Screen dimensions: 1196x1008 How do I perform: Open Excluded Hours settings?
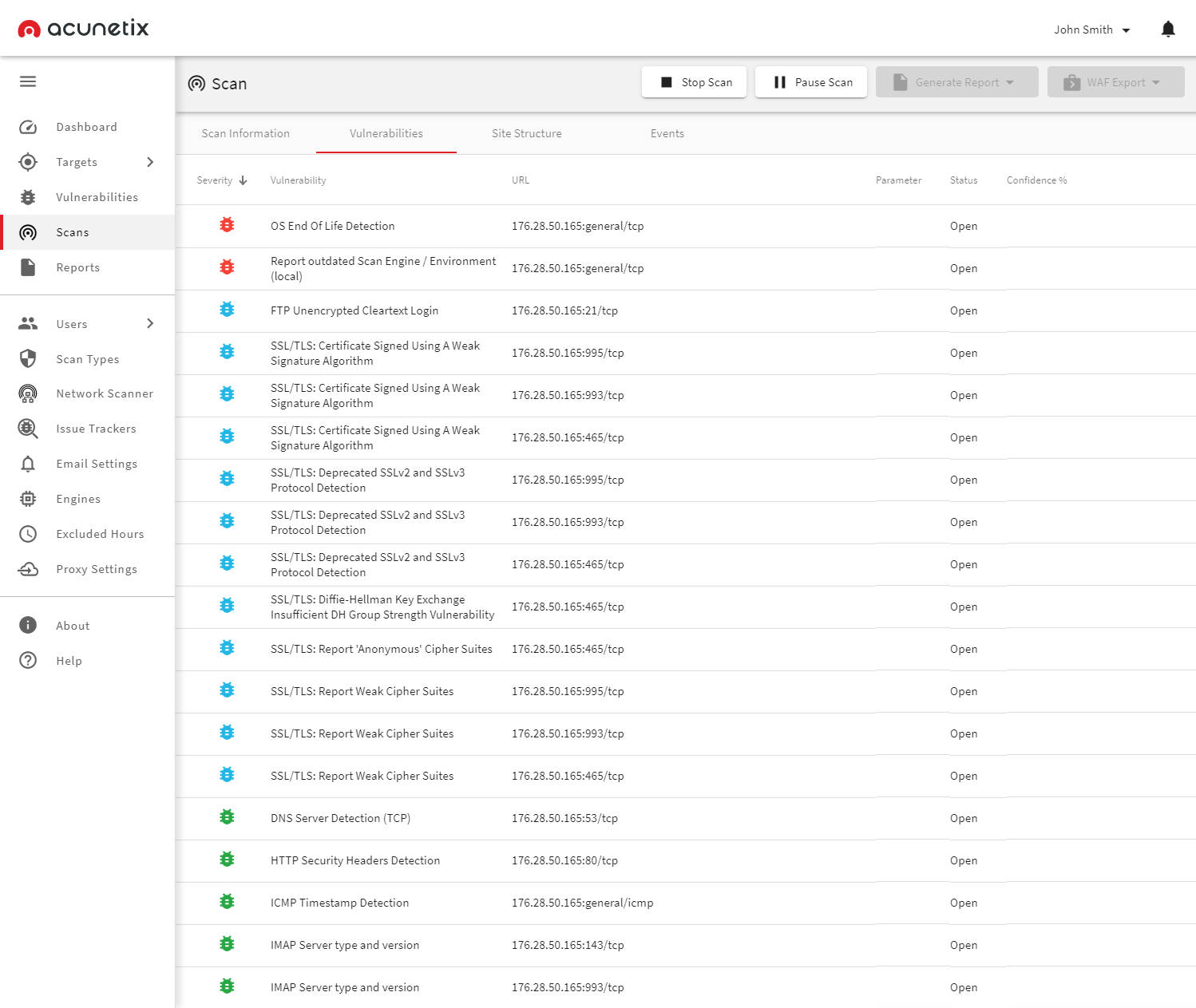point(100,534)
